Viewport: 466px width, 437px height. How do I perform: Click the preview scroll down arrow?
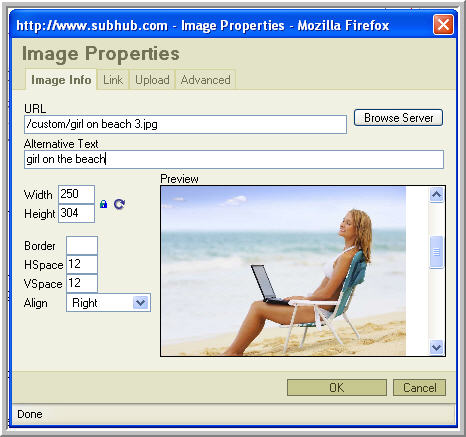[x=436, y=347]
